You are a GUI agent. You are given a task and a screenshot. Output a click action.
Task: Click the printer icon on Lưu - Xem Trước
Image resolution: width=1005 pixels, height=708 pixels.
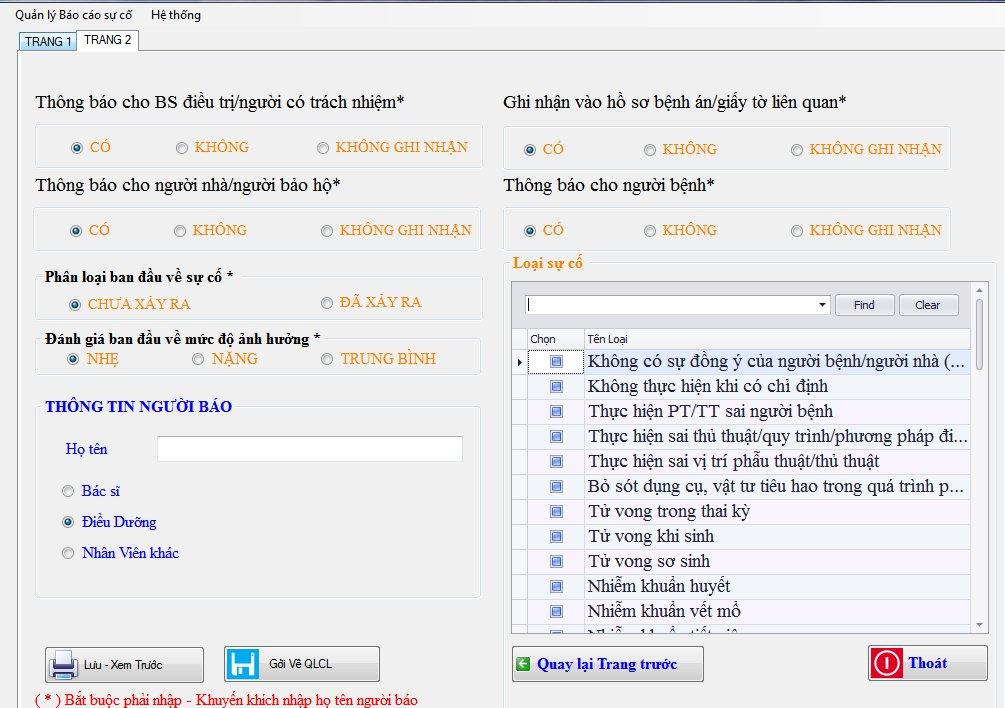pos(65,664)
